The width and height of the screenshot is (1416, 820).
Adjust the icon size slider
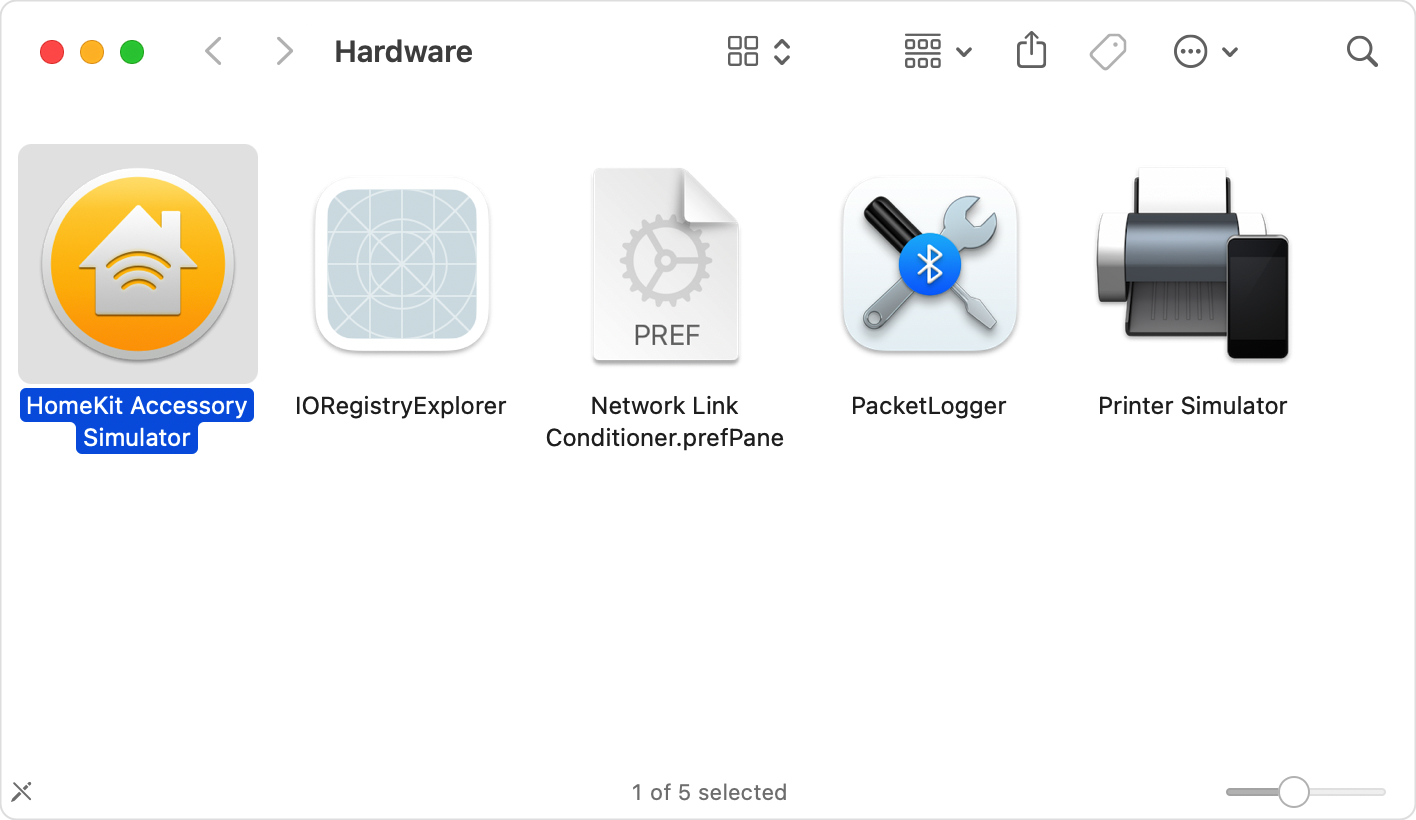1295,791
